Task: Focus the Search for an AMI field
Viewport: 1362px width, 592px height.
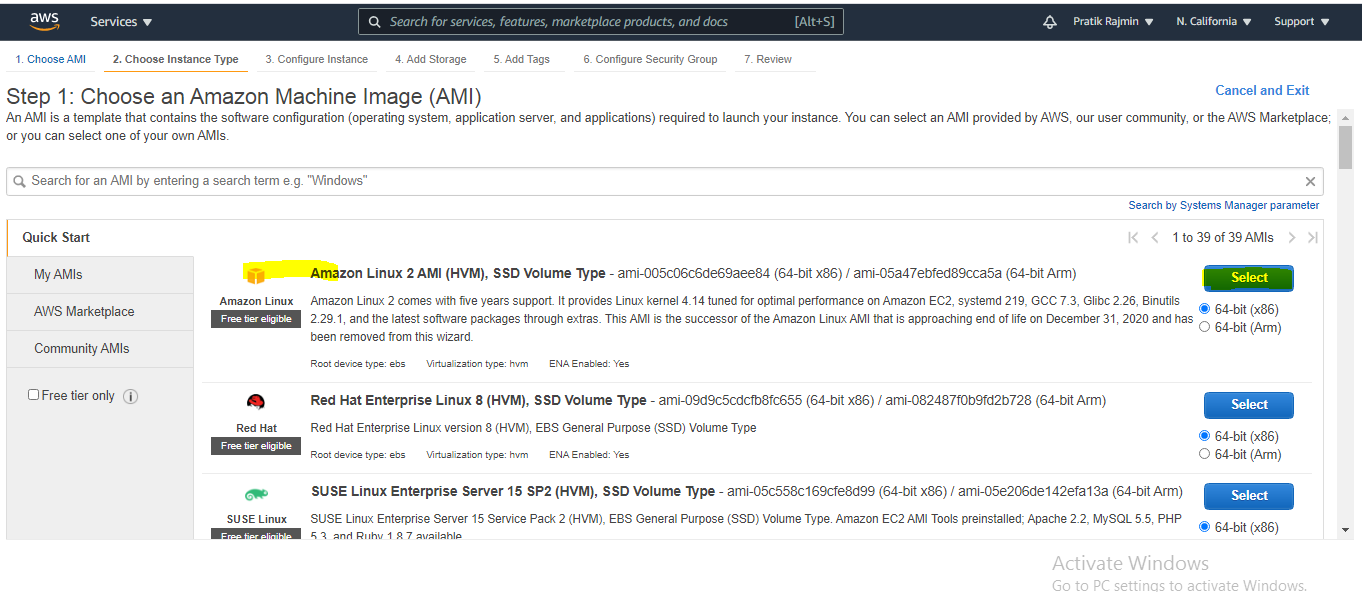Action: (664, 181)
